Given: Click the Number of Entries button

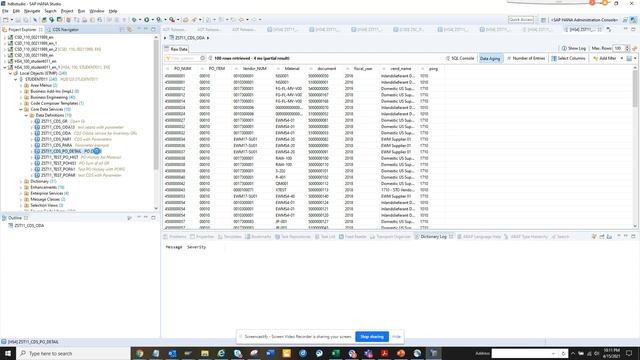Looking at the screenshot, I should 526,58.
